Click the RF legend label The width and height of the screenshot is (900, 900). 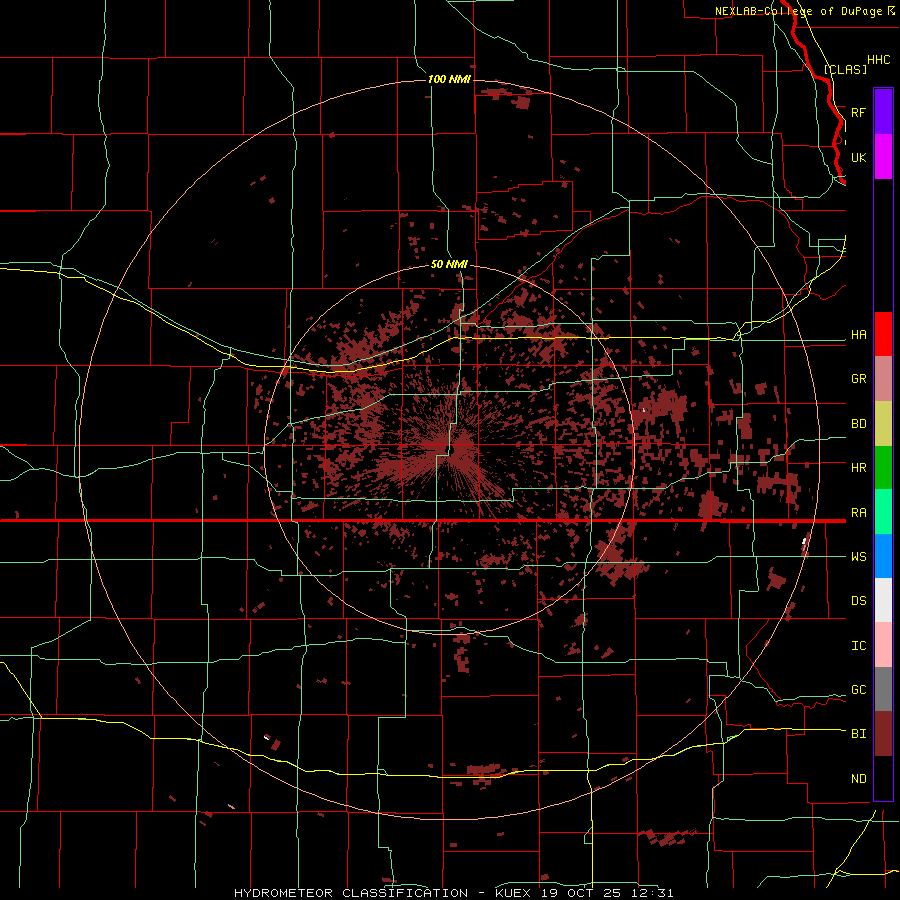(x=858, y=112)
